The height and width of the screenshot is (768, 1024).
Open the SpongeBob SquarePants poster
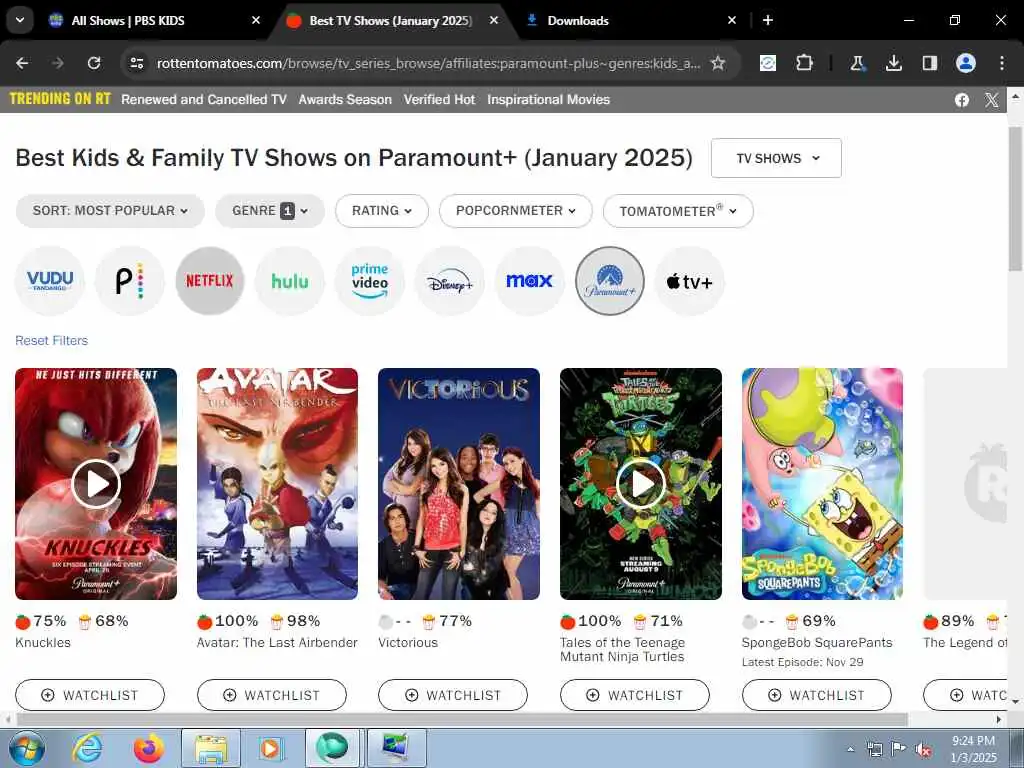click(x=822, y=484)
